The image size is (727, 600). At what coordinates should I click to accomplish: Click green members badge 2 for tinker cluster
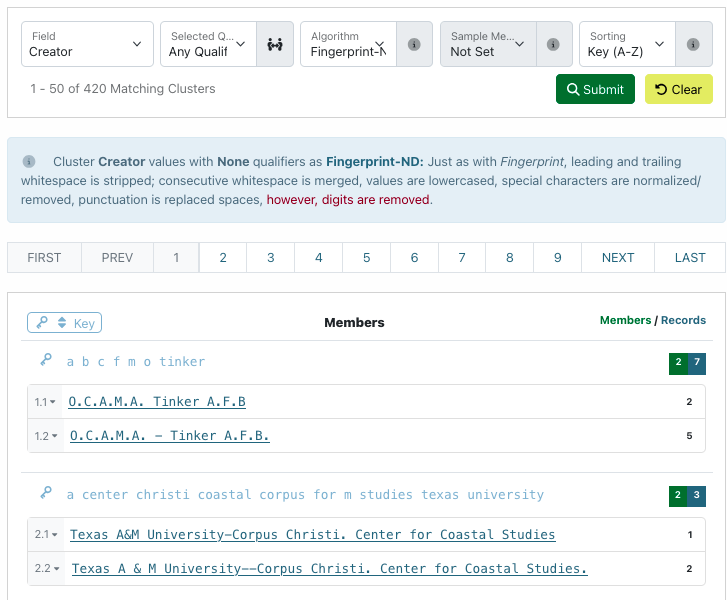point(678,363)
